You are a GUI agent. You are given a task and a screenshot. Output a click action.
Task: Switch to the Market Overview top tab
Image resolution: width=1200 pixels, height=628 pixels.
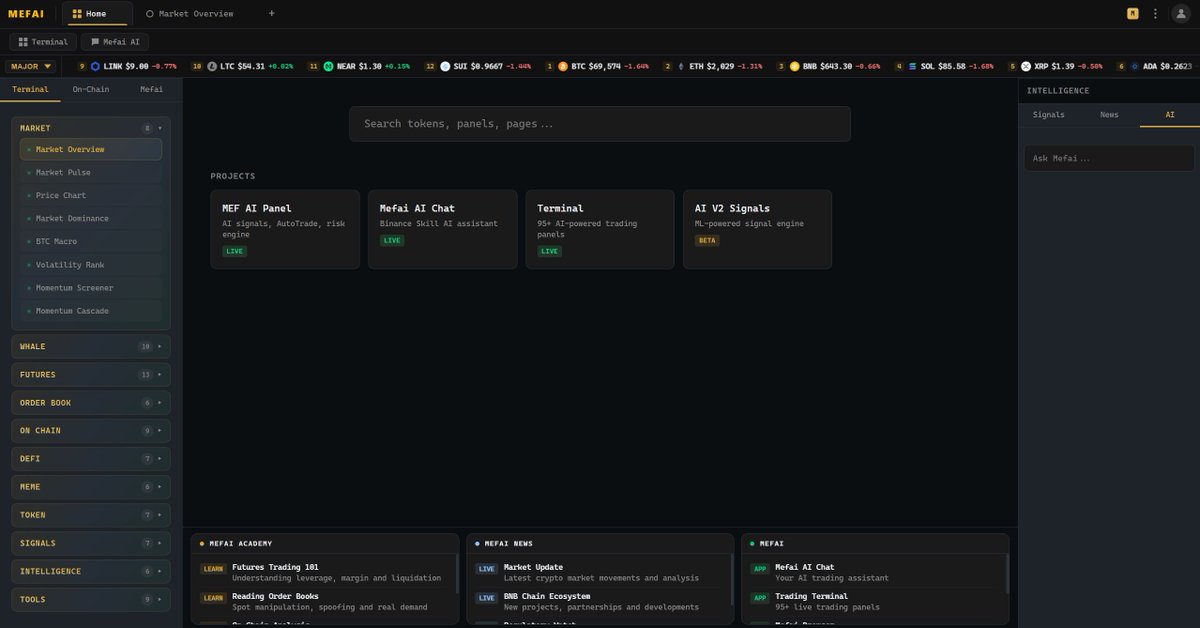click(190, 14)
